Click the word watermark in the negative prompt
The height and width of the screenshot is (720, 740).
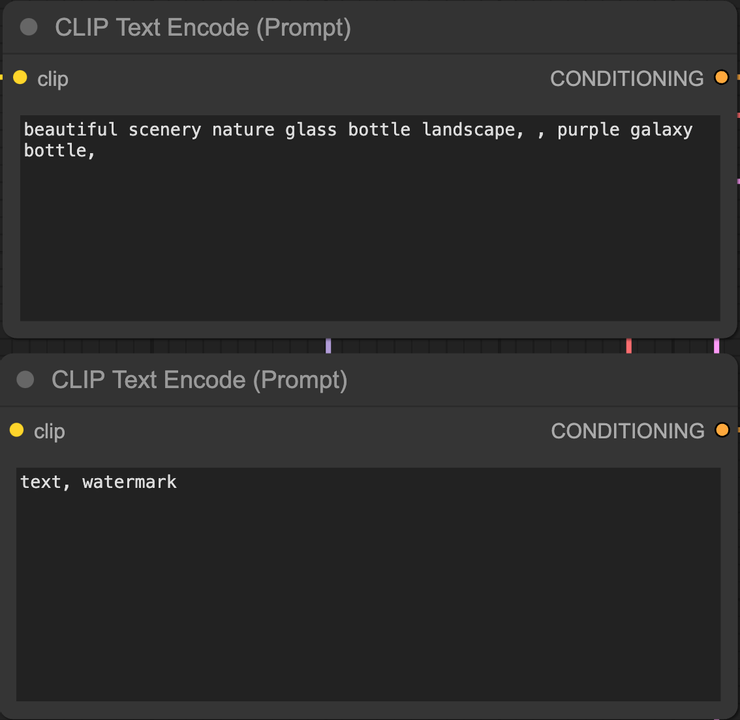pos(129,482)
